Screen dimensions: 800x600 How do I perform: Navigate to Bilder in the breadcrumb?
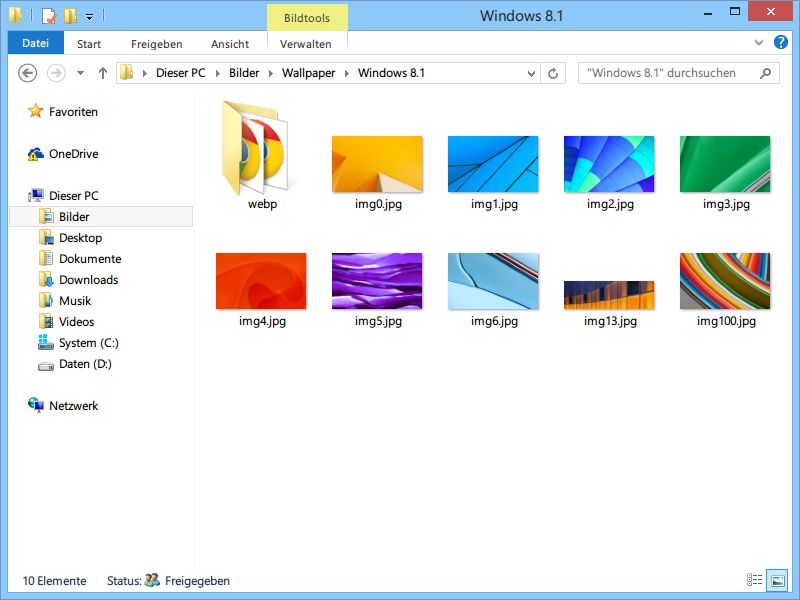(x=244, y=73)
